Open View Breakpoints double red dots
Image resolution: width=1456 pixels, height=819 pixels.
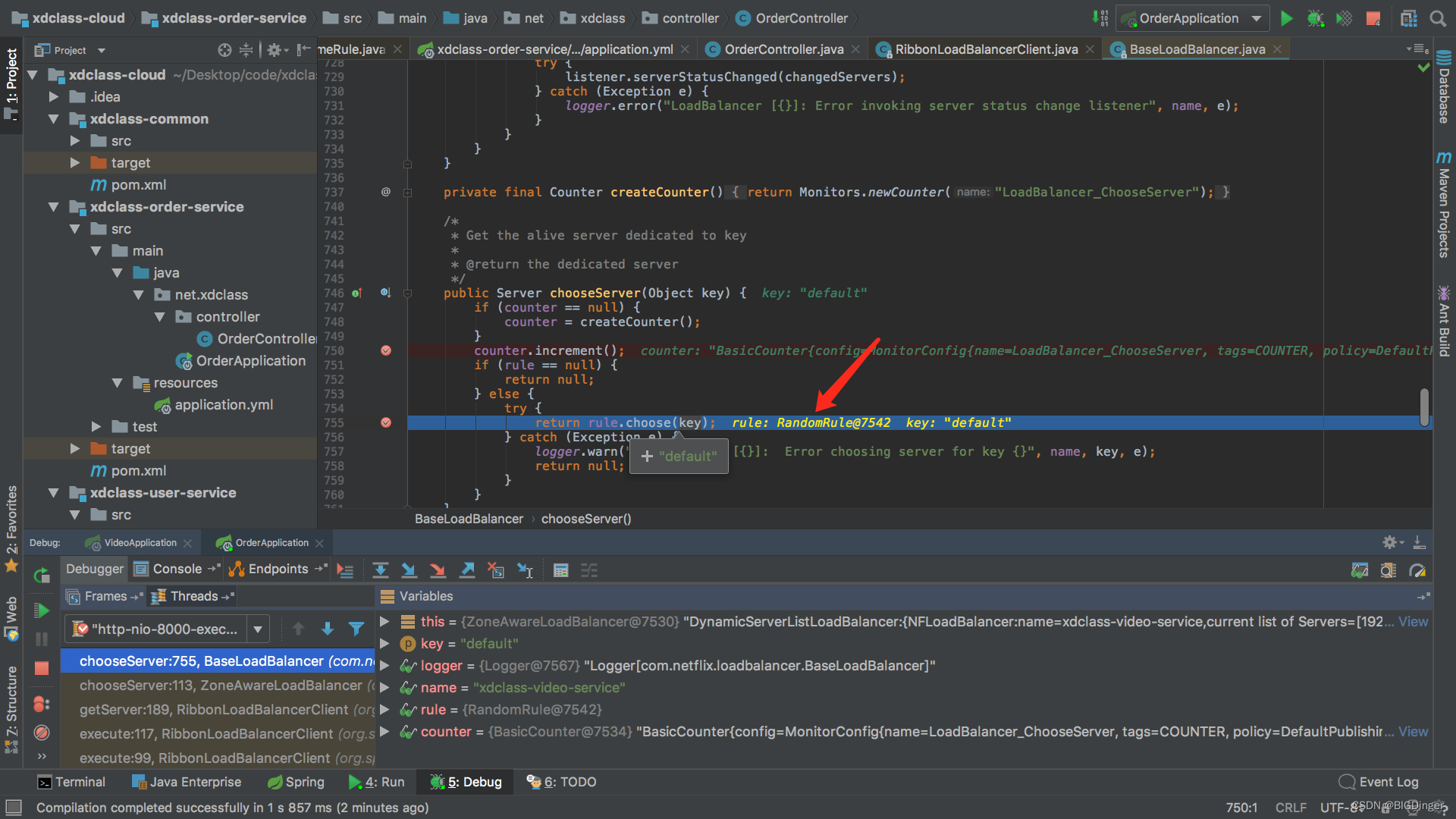(x=42, y=704)
